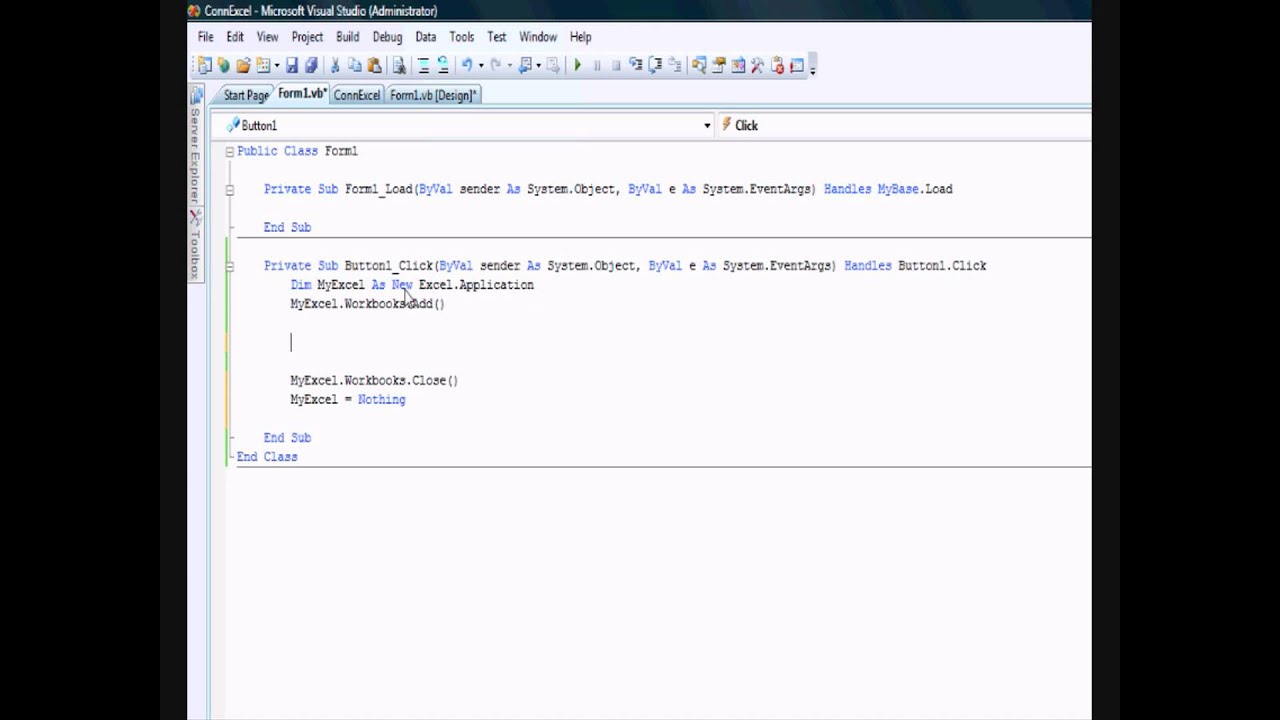Collapse the Button1_Click sub outline
The height and width of the screenshot is (720, 1280).
click(x=229, y=266)
